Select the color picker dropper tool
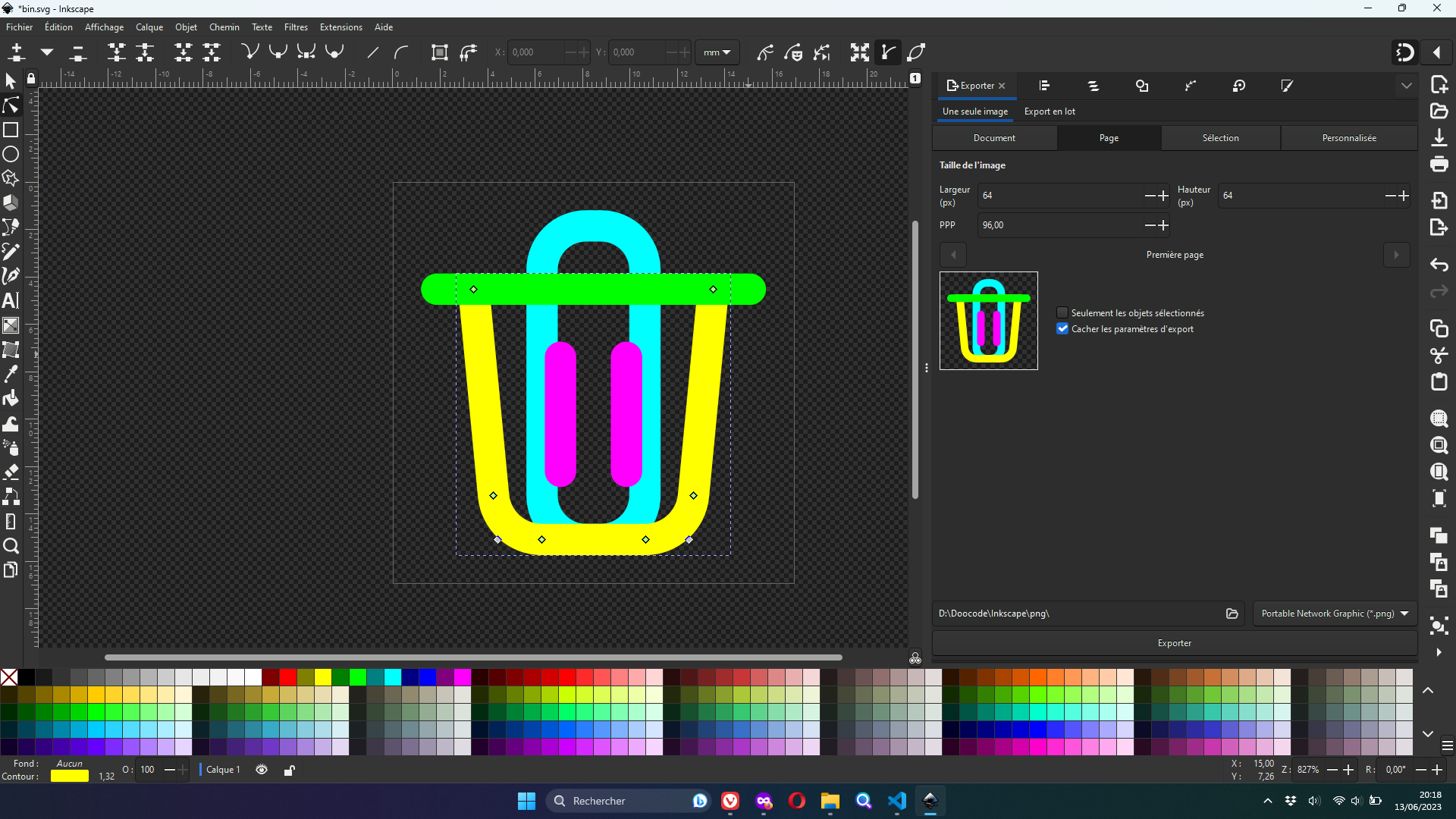 [11, 374]
